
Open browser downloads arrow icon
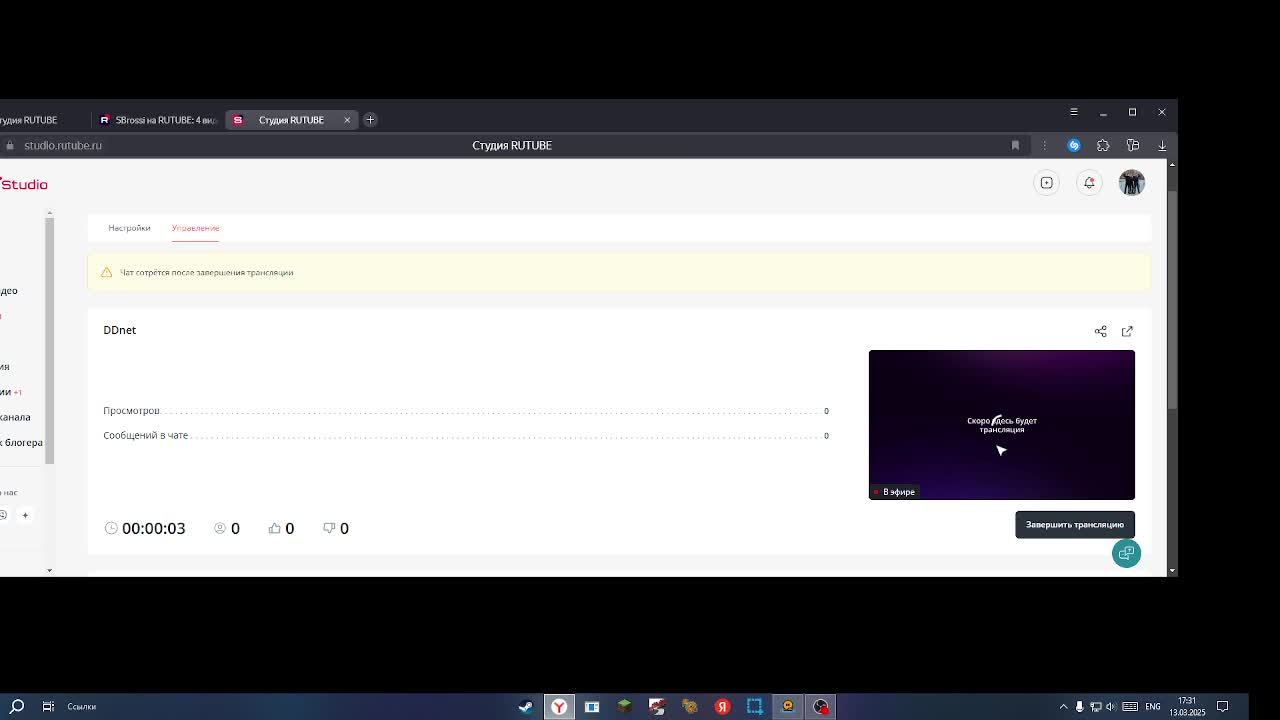(1162, 145)
